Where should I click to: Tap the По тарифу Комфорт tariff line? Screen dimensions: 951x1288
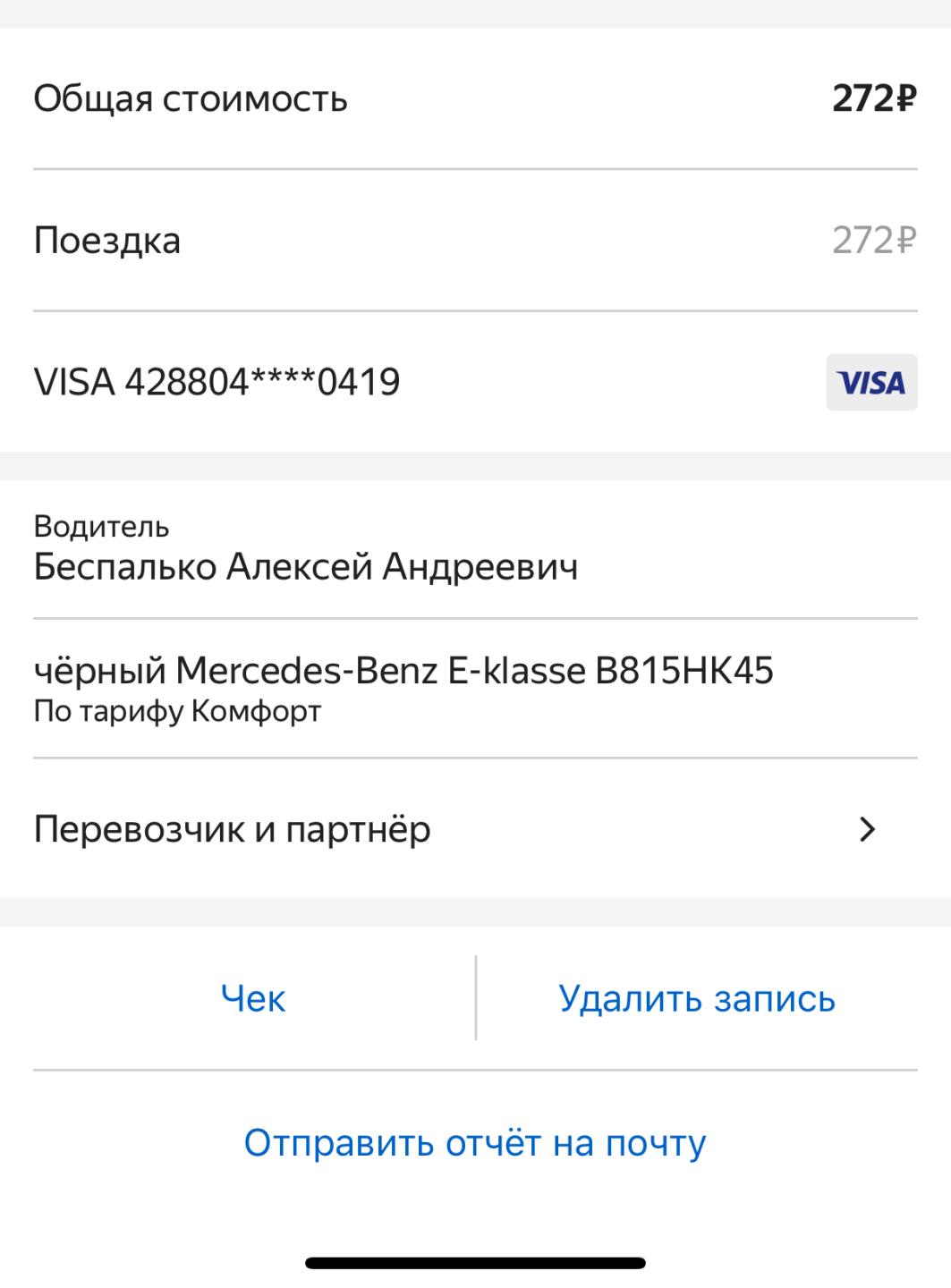point(177,712)
